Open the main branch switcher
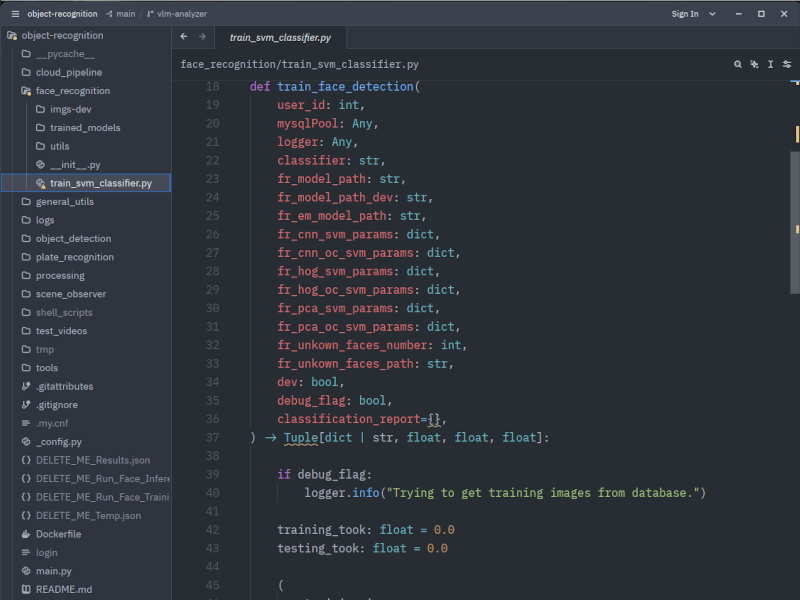Image resolution: width=800 pixels, height=600 pixels. click(121, 14)
